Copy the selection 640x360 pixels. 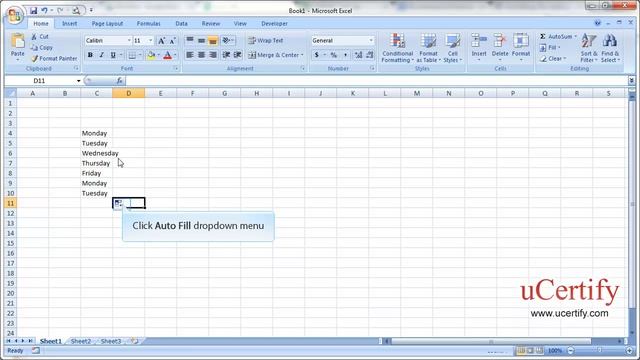click(42, 47)
